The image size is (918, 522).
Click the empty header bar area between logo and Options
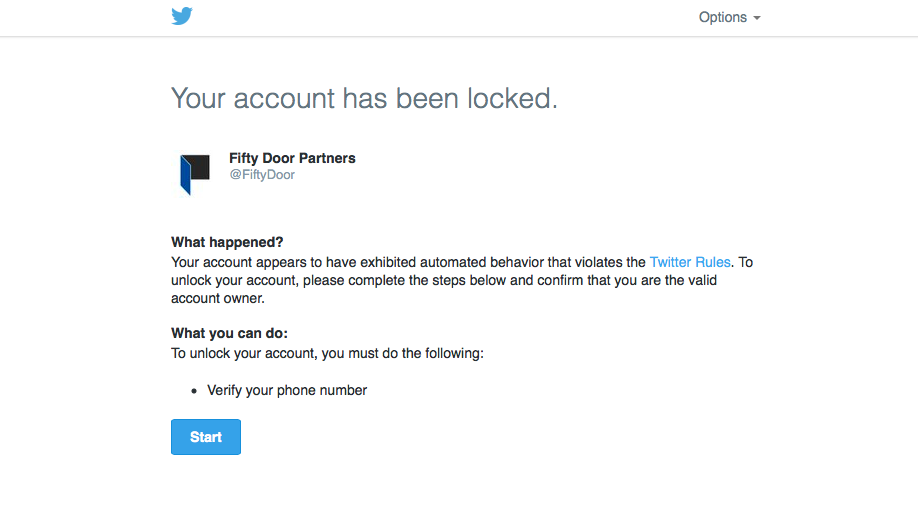tap(445, 18)
